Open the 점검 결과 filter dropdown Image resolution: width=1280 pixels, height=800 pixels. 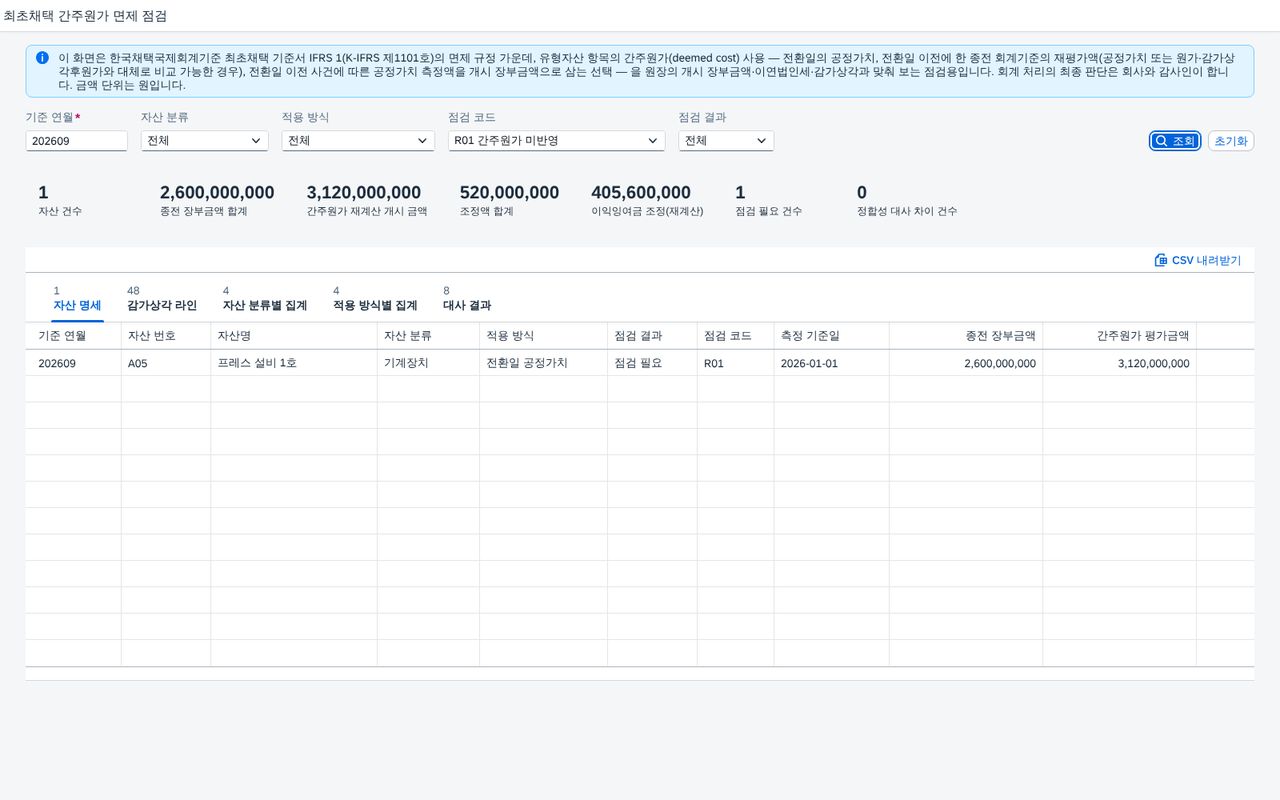(x=726, y=141)
